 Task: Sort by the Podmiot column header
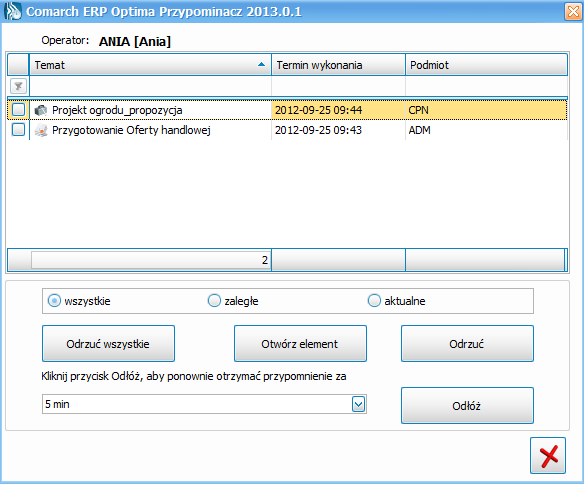click(x=486, y=65)
